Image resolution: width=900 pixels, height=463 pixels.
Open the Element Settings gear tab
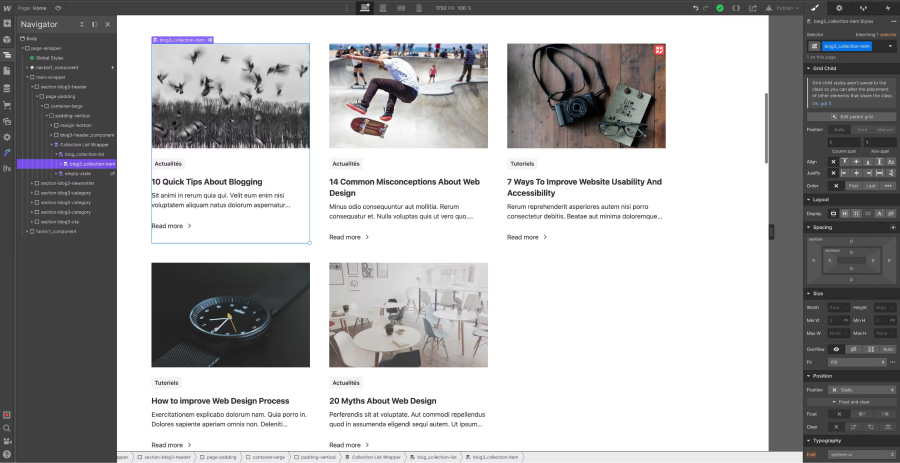(x=839, y=8)
